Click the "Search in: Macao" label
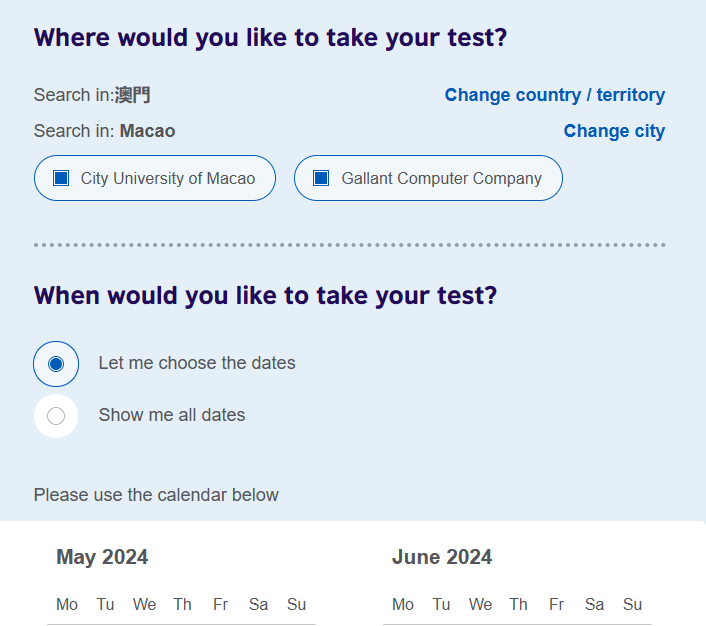 [x=104, y=131]
